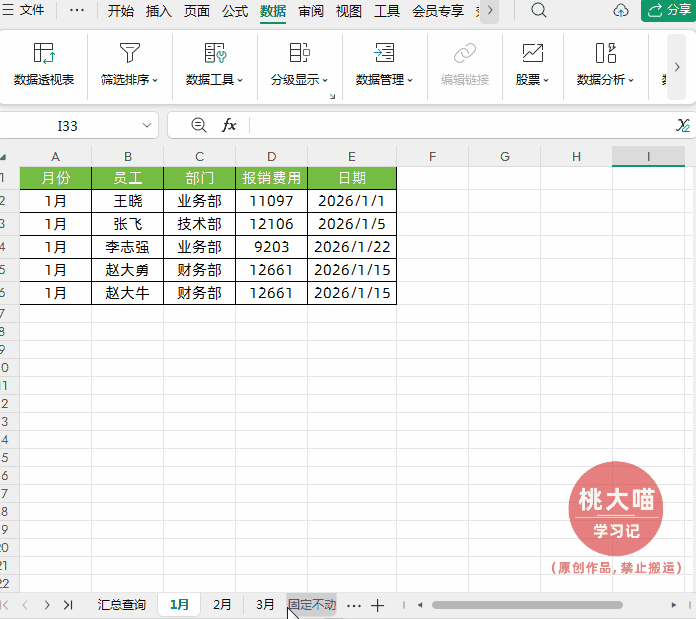696x619 pixels.
Task: Go to previous sheet arrow
Action: click(25, 605)
